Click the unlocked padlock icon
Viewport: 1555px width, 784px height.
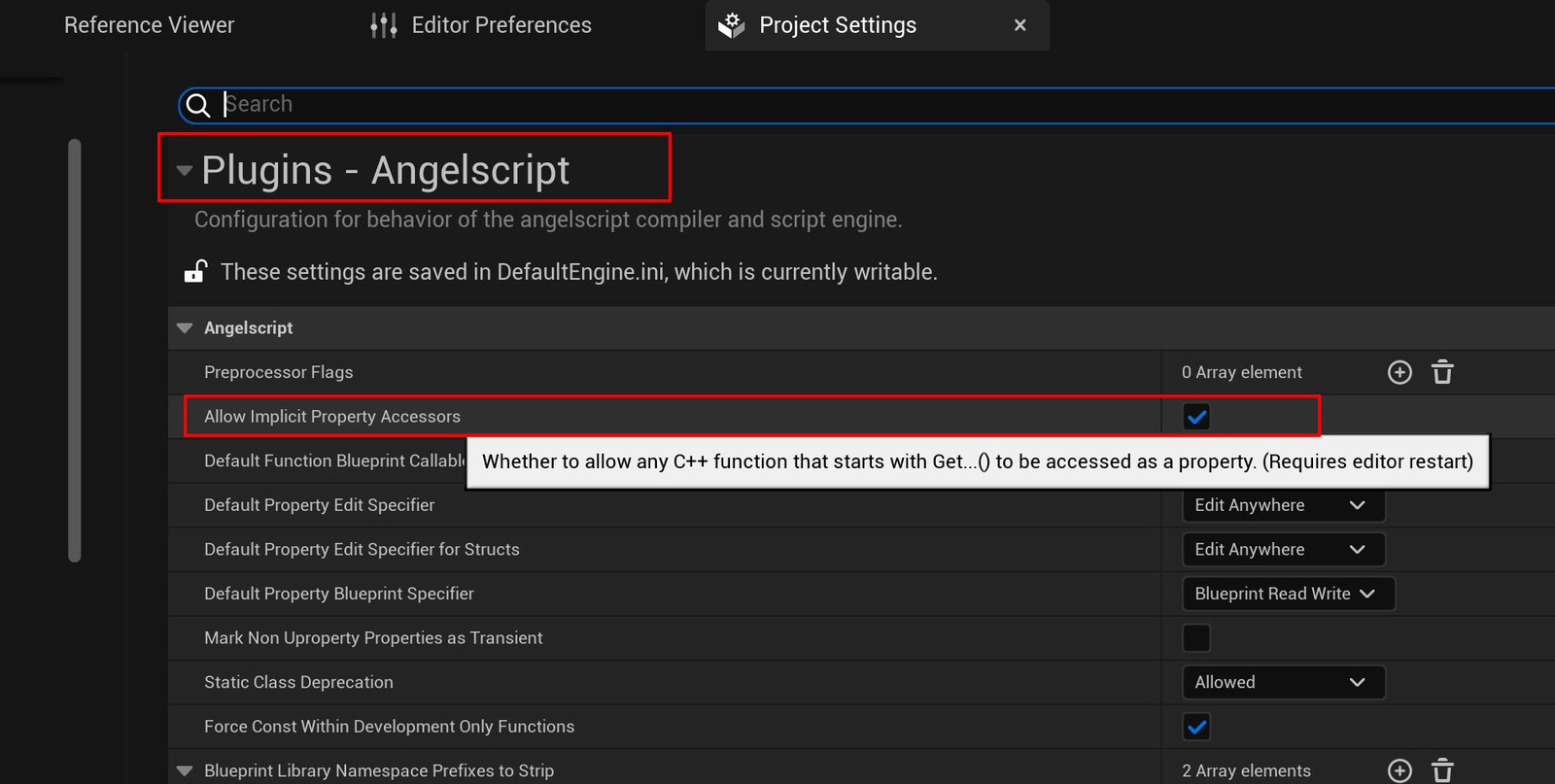pyautogui.click(x=195, y=271)
